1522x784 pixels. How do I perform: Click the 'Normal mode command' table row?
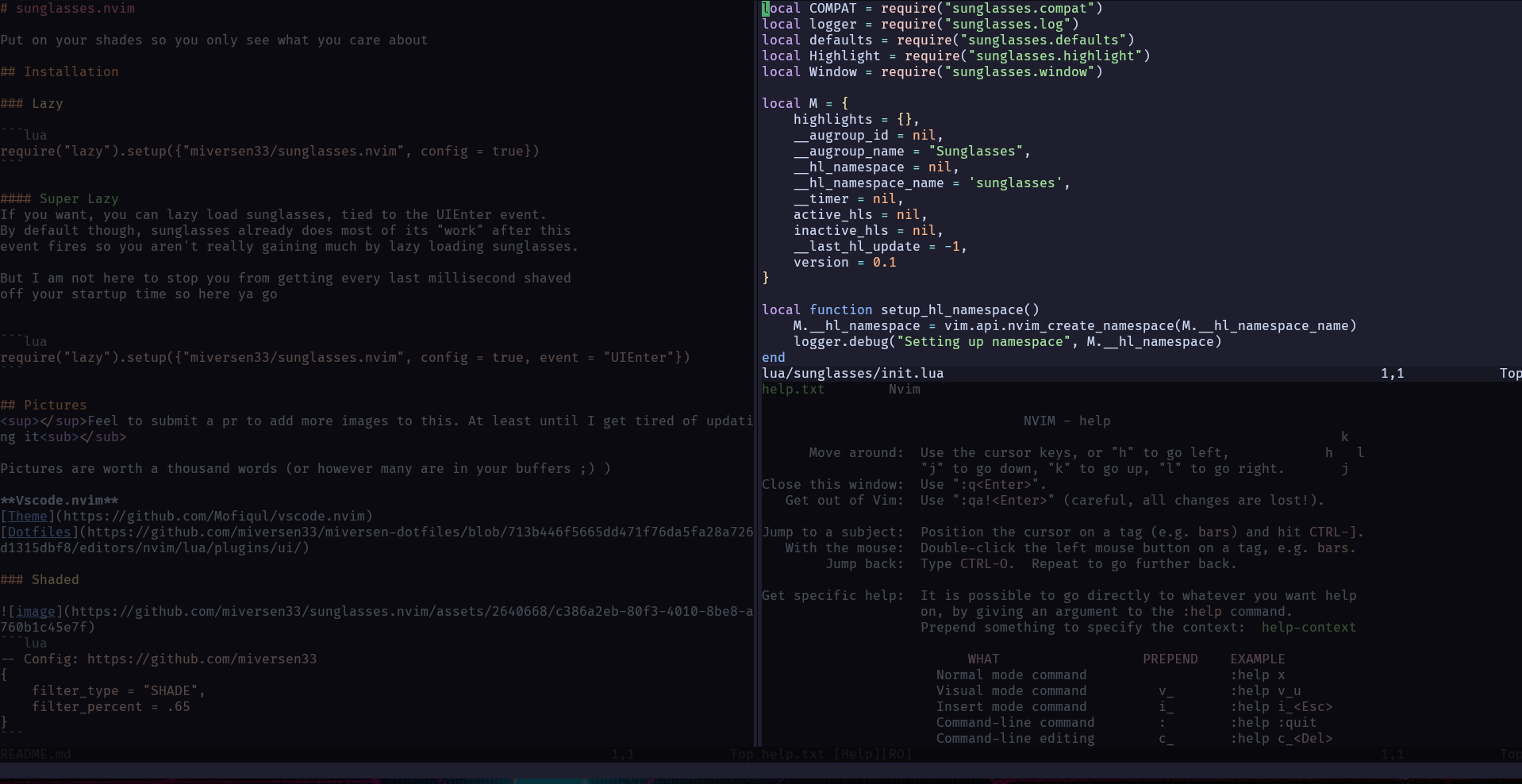[1111, 674]
